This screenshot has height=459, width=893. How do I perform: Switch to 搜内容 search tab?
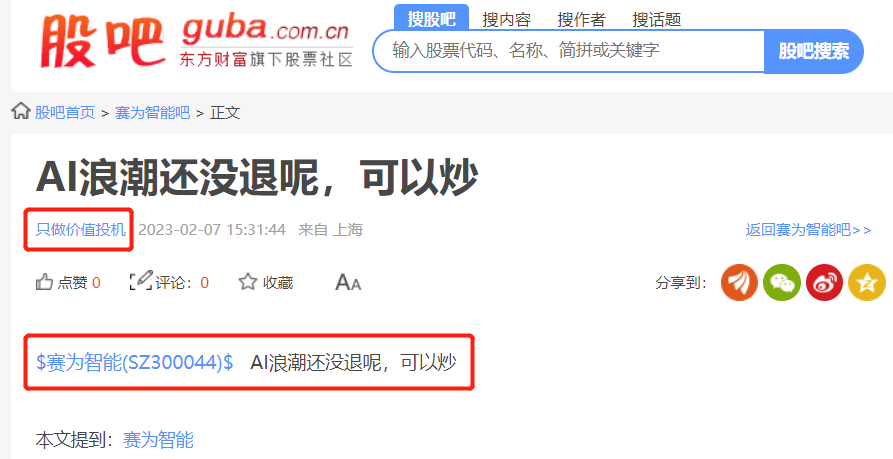(x=506, y=20)
